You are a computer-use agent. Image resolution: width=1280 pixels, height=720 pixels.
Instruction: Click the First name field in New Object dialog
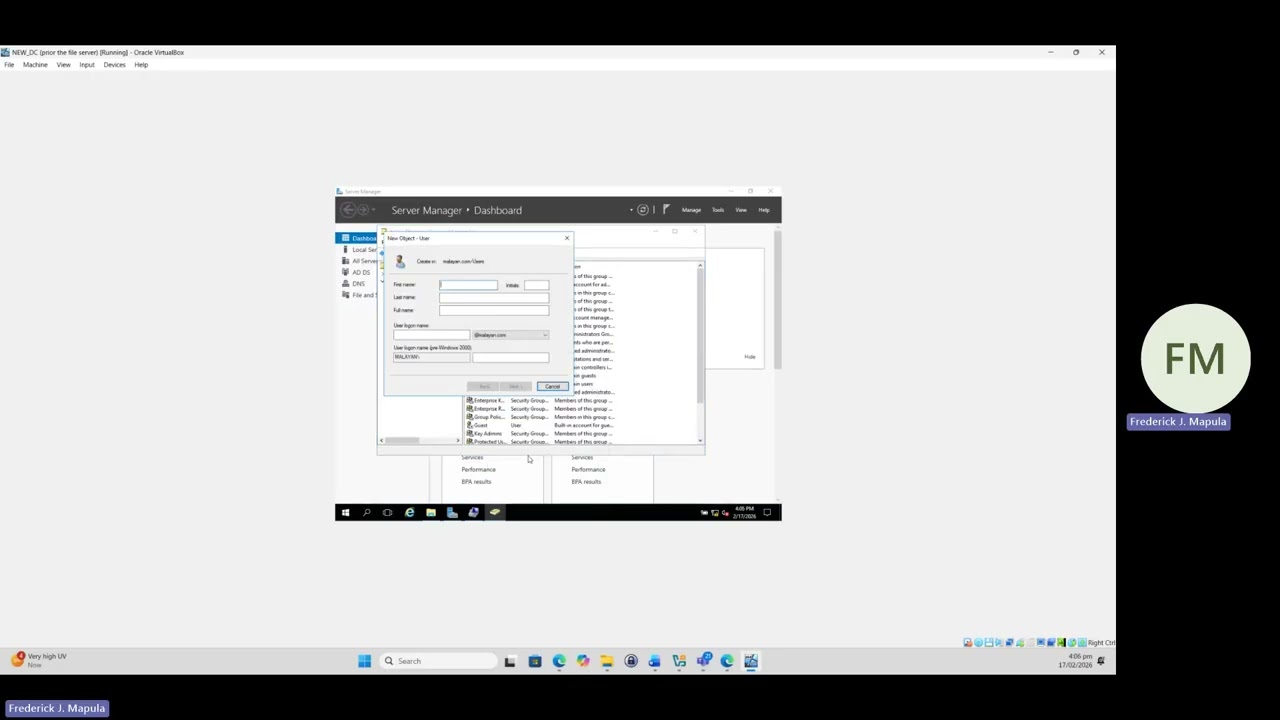[x=468, y=285]
